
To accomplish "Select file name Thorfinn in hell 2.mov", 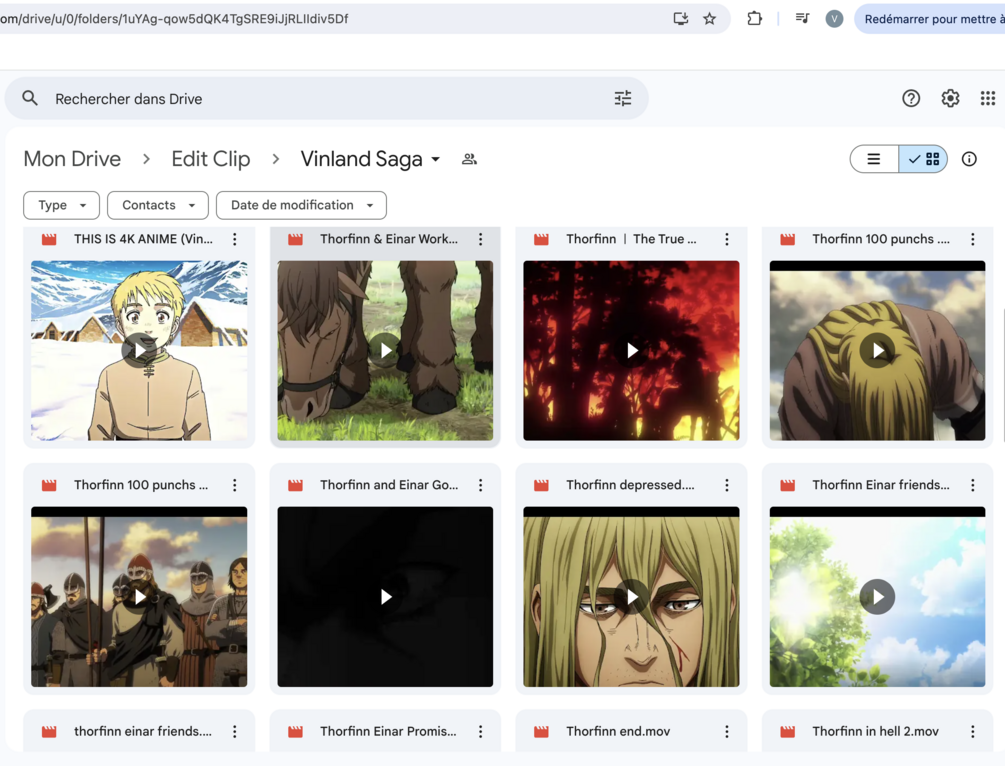I will point(876,731).
